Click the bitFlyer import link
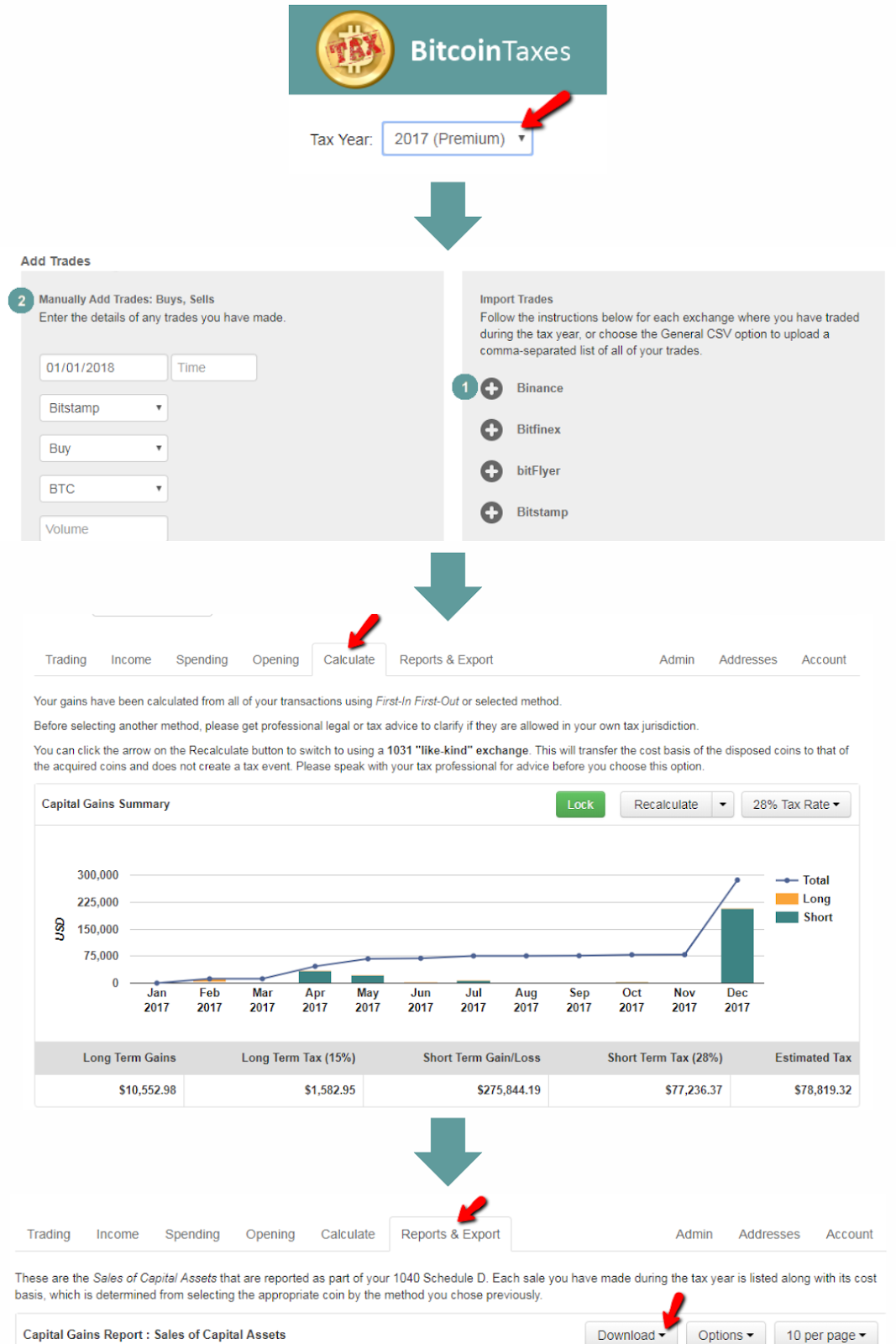This screenshot has width=896, height=1344. (538, 470)
